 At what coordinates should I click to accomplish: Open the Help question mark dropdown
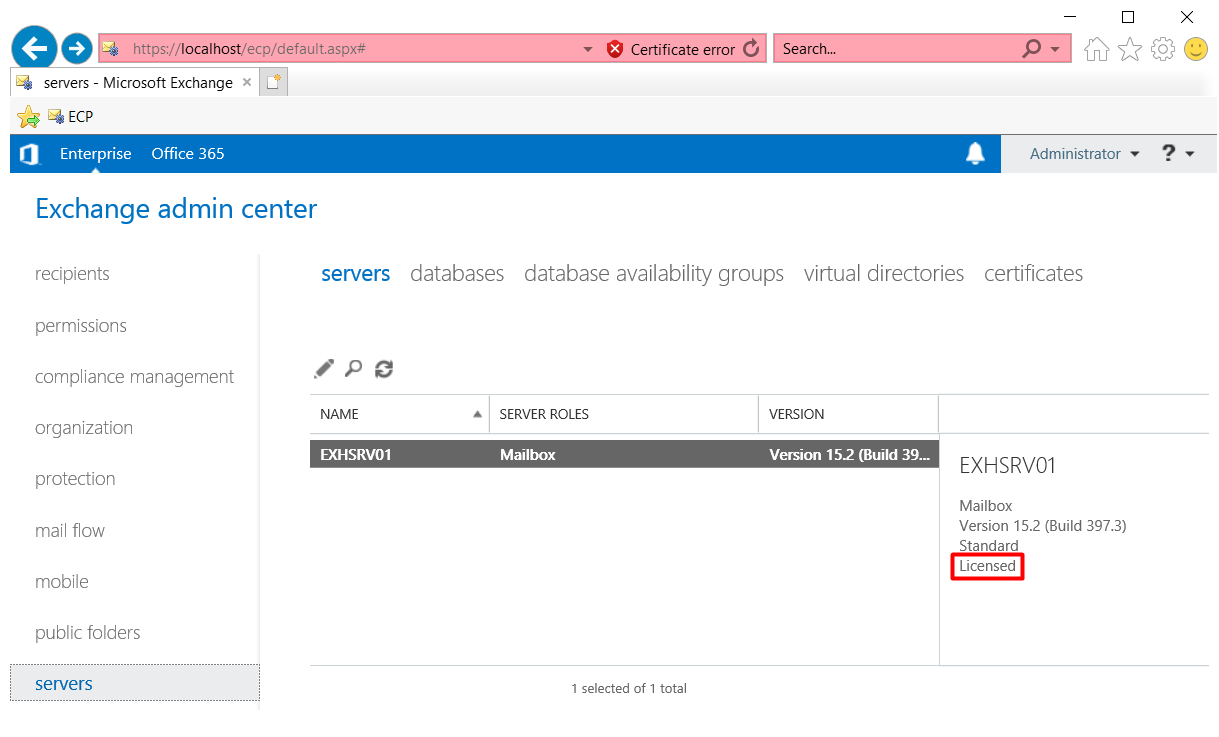pyautogui.click(x=1178, y=154)
